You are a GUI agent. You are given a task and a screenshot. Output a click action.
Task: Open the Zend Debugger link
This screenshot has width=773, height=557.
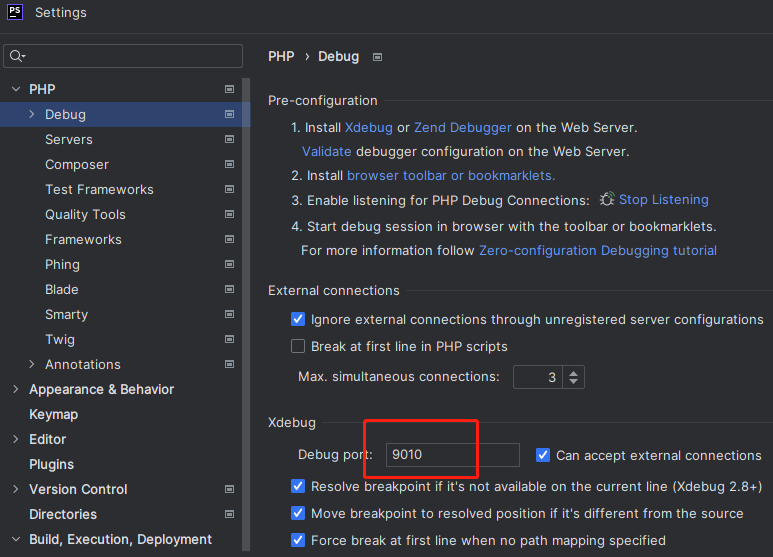463,128
